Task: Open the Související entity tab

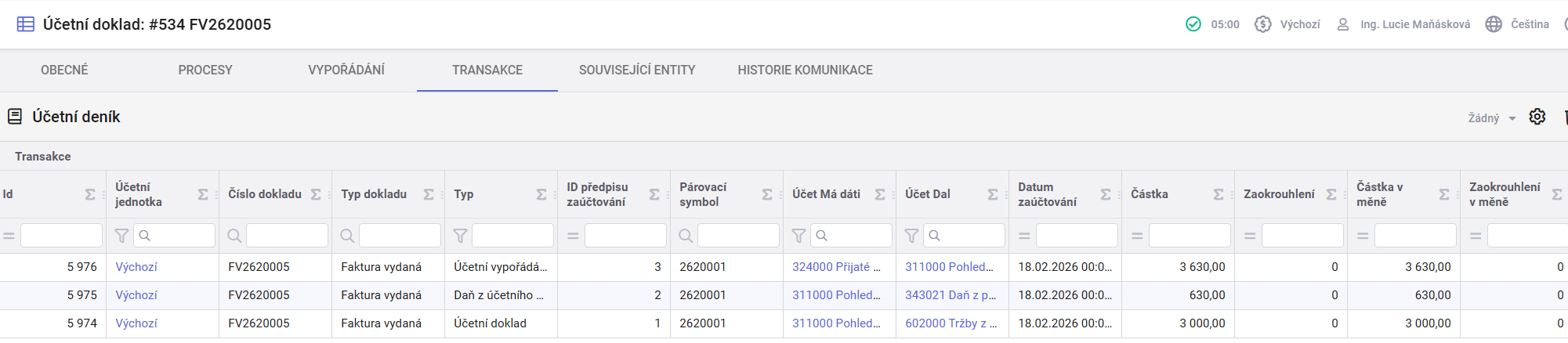Action: point(636,70)
